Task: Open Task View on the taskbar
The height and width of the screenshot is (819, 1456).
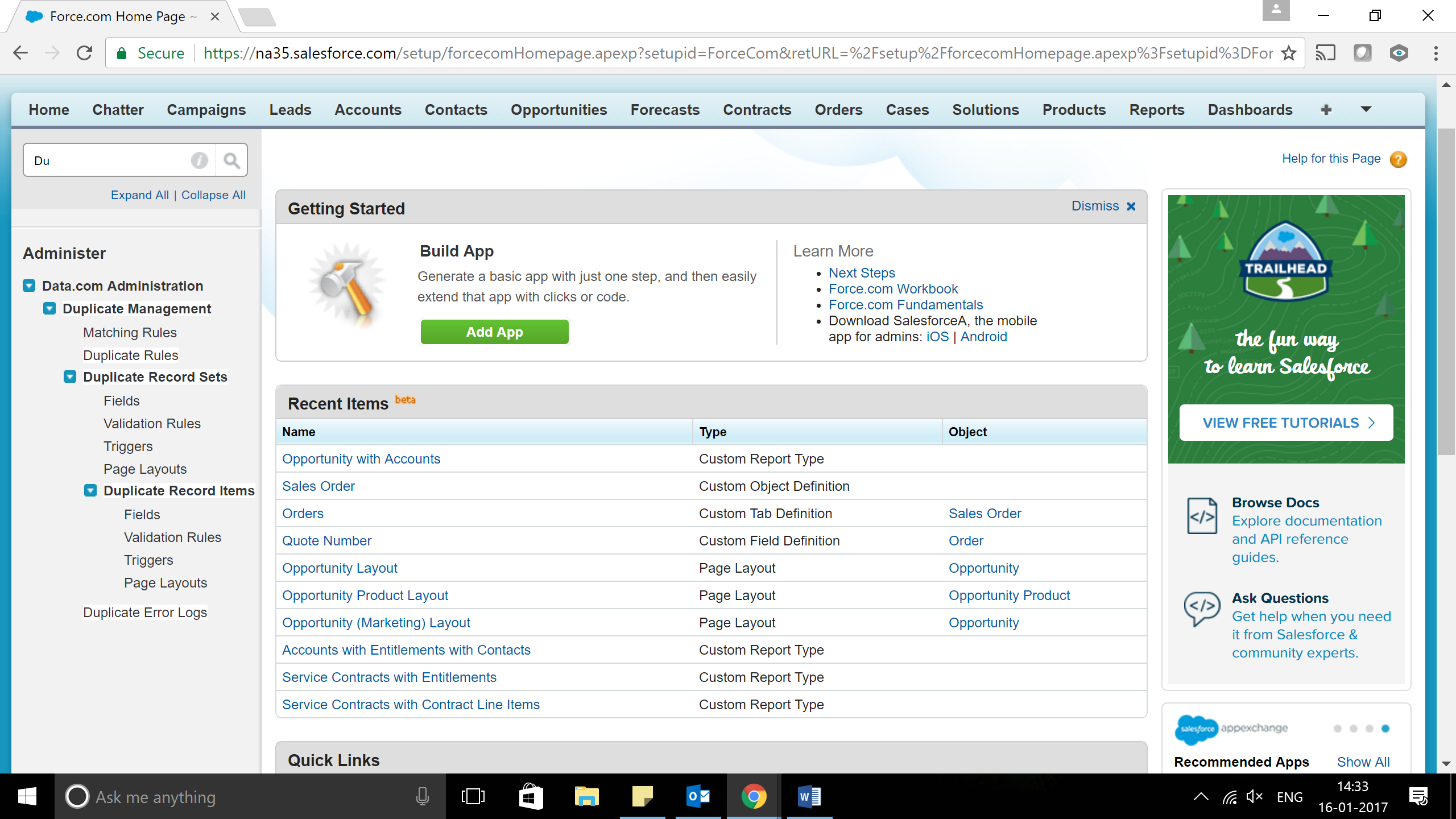Action: [473, 797]
